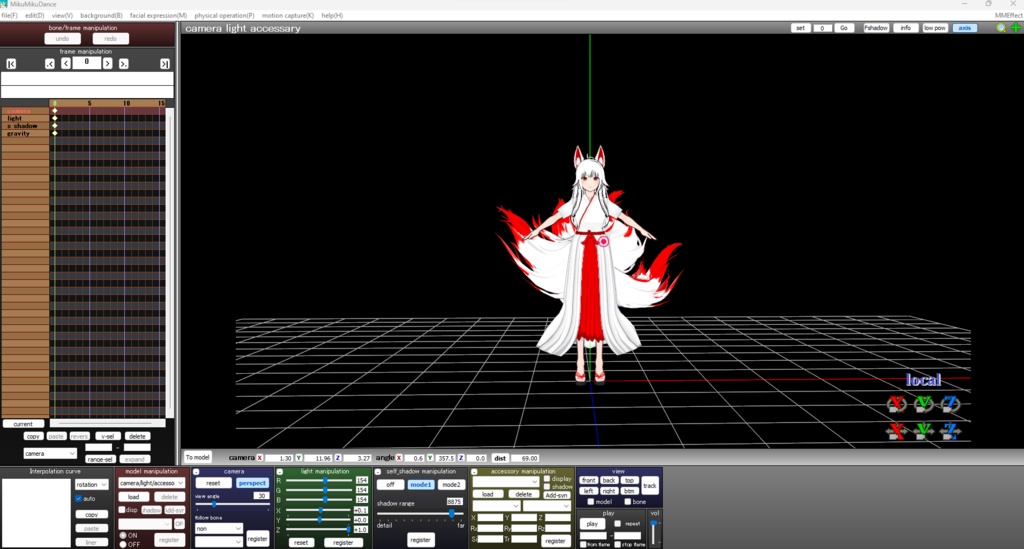This screenshot has height=549, width=1024.
Task: Click the local upper red X rotate icon
Action: [897, 404]
